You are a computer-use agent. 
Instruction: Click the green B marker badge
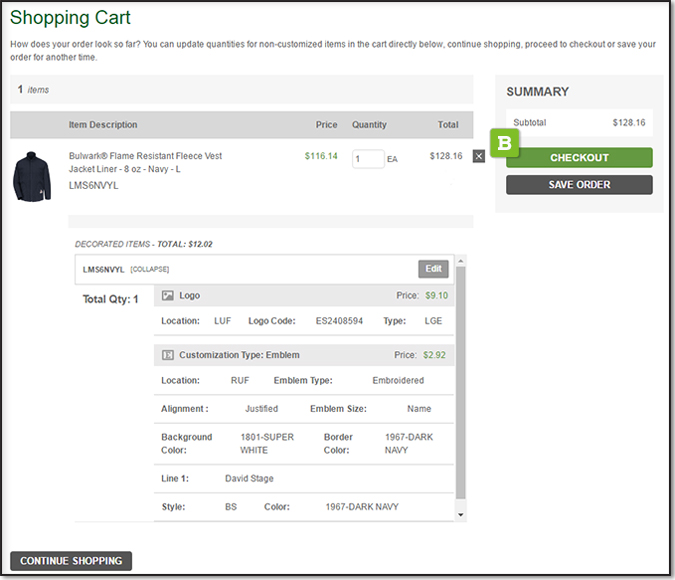[x=504, y=143]
